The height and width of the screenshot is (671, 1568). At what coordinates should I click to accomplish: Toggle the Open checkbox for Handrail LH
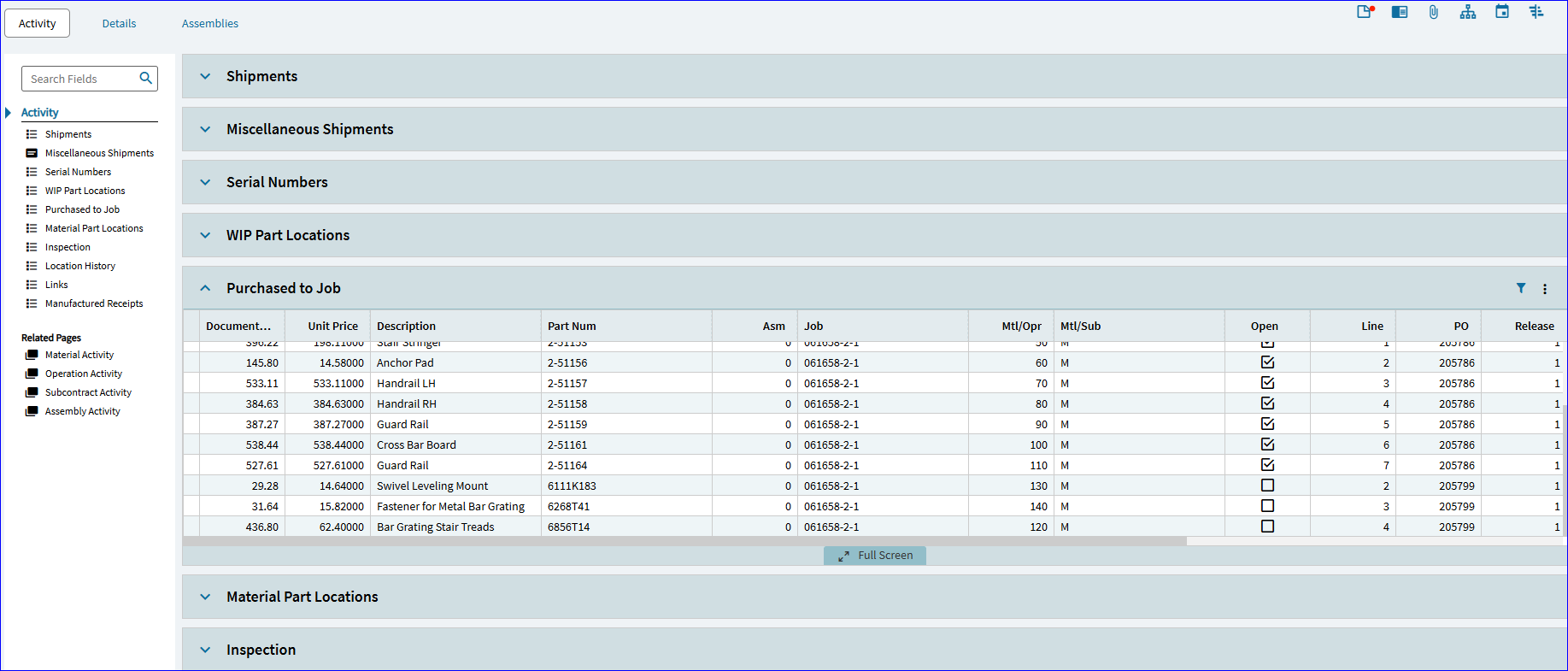click(x=1267, y=383)
